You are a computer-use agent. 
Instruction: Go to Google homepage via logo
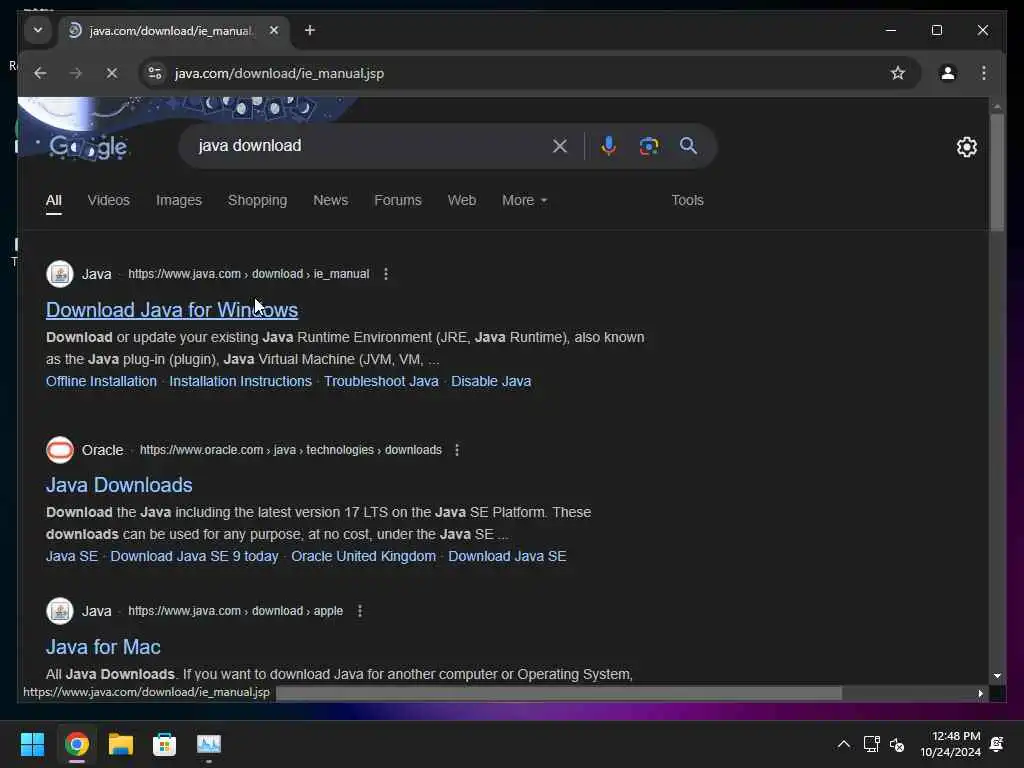pos(88,148)
